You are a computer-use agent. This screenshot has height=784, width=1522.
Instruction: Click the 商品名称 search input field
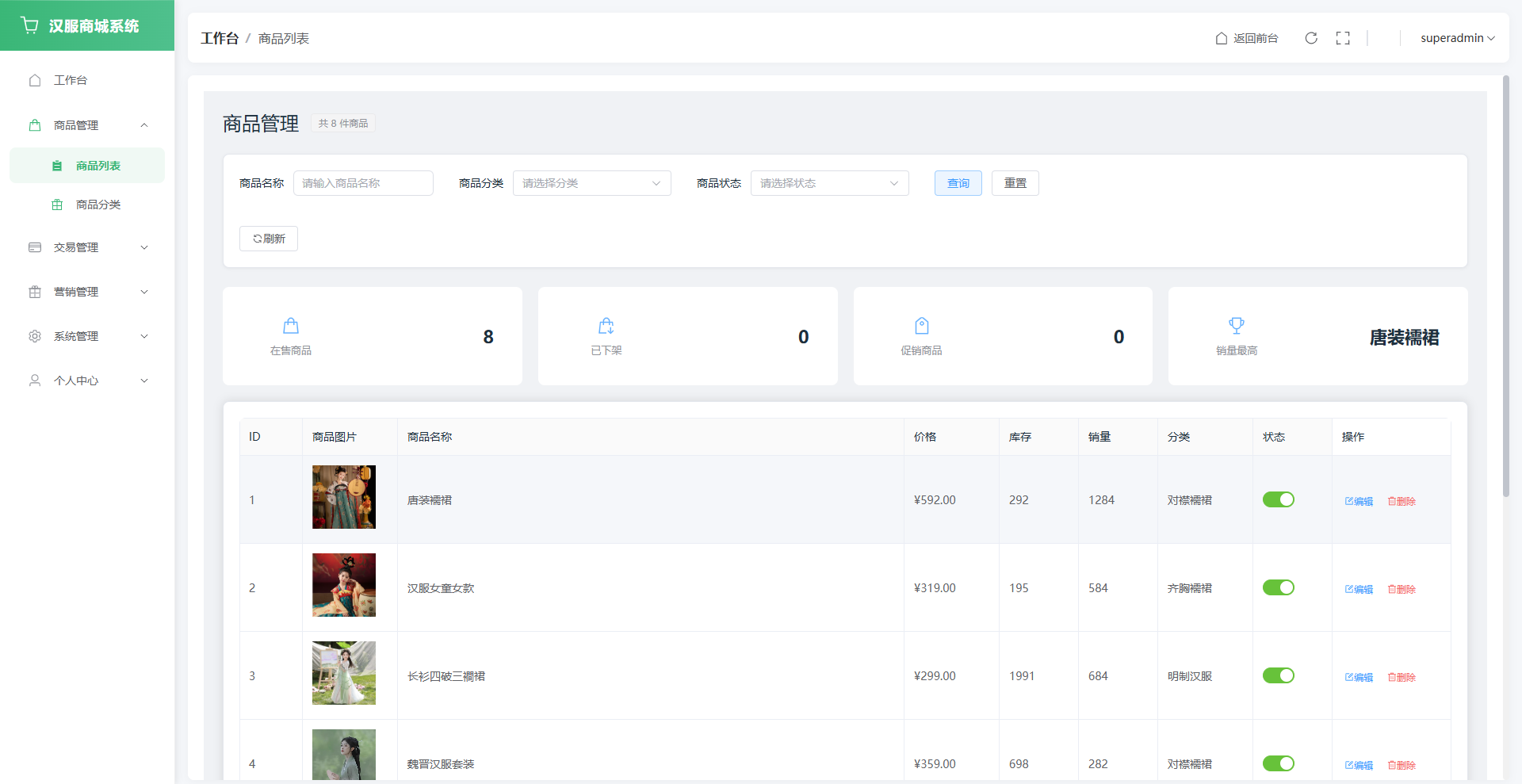tap(363, 183)
